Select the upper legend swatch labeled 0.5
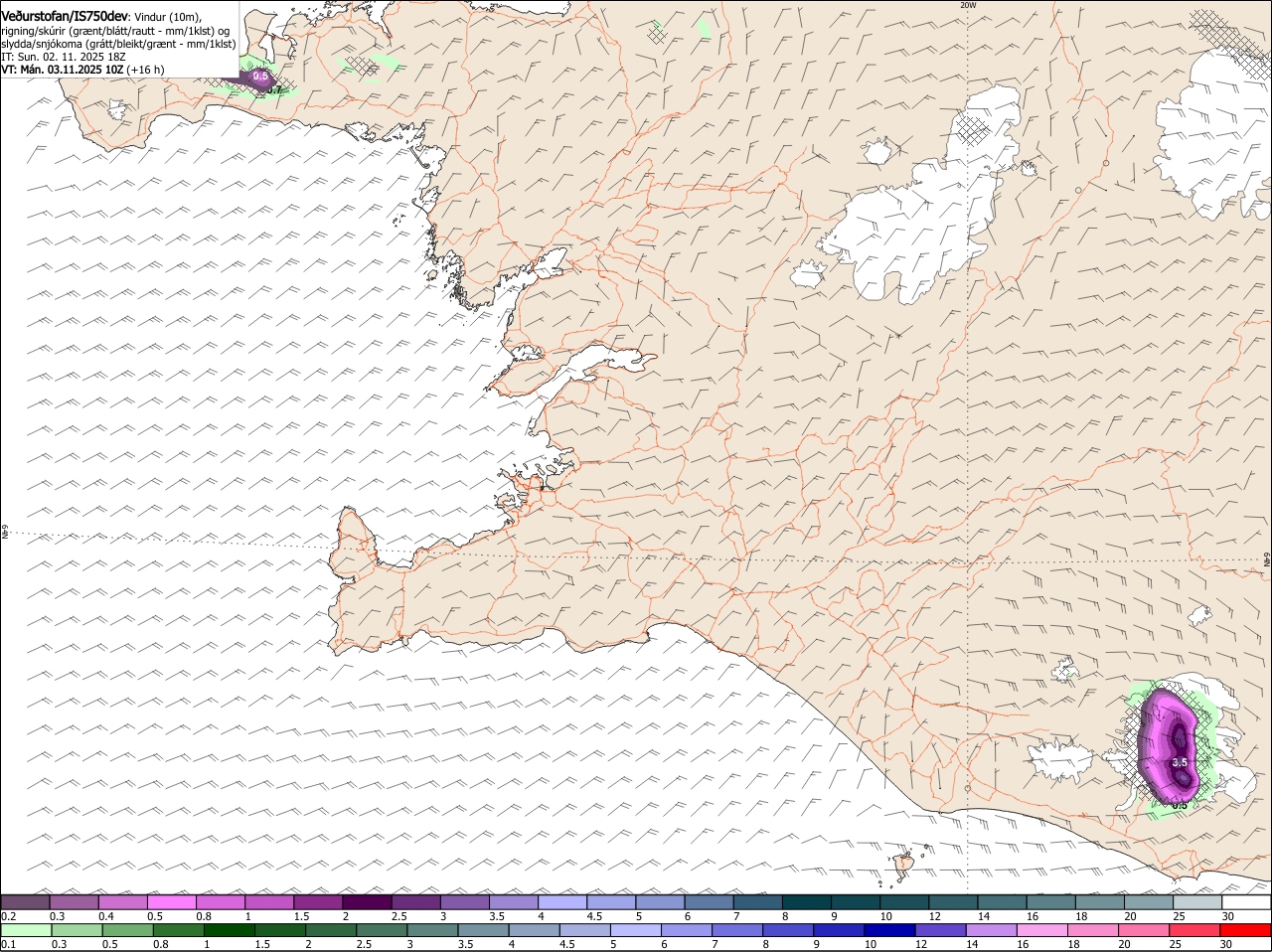Screen dimensions: 1272x952 [x=172, y=902]
